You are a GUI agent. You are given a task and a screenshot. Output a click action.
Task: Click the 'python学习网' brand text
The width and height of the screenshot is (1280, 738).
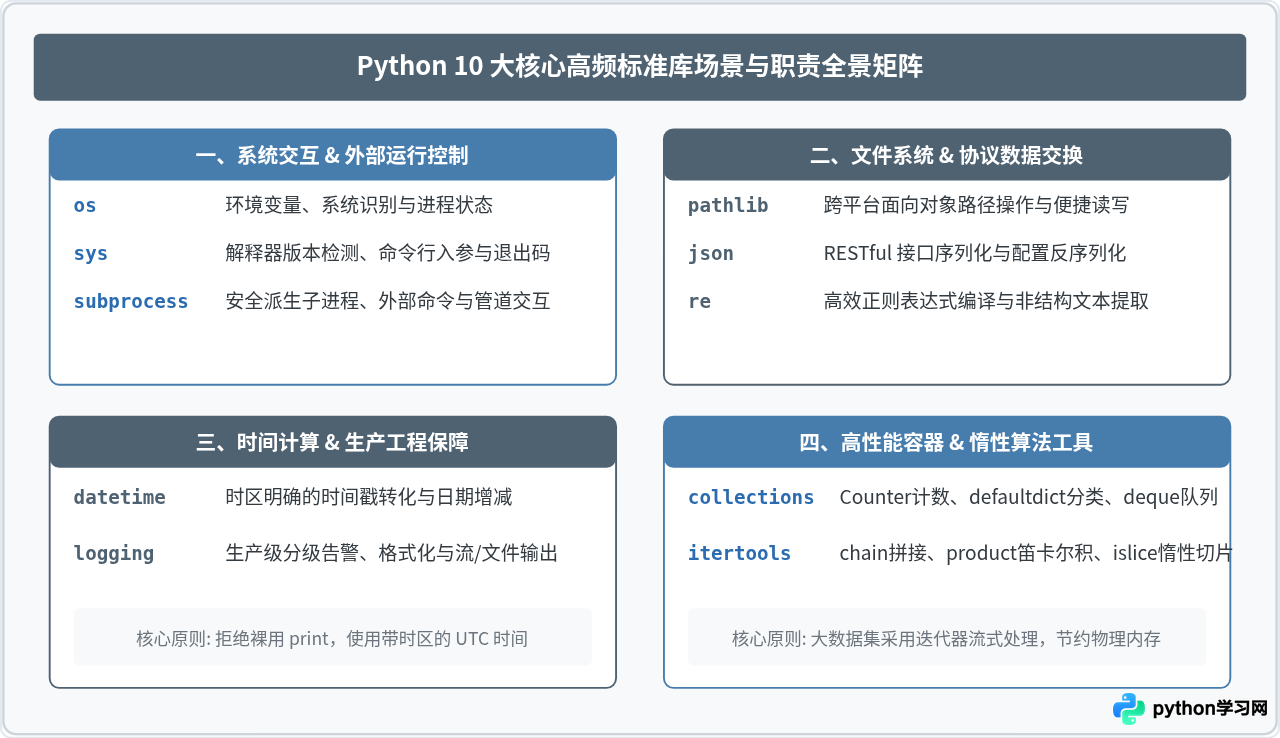click(x=1210, y=709)
